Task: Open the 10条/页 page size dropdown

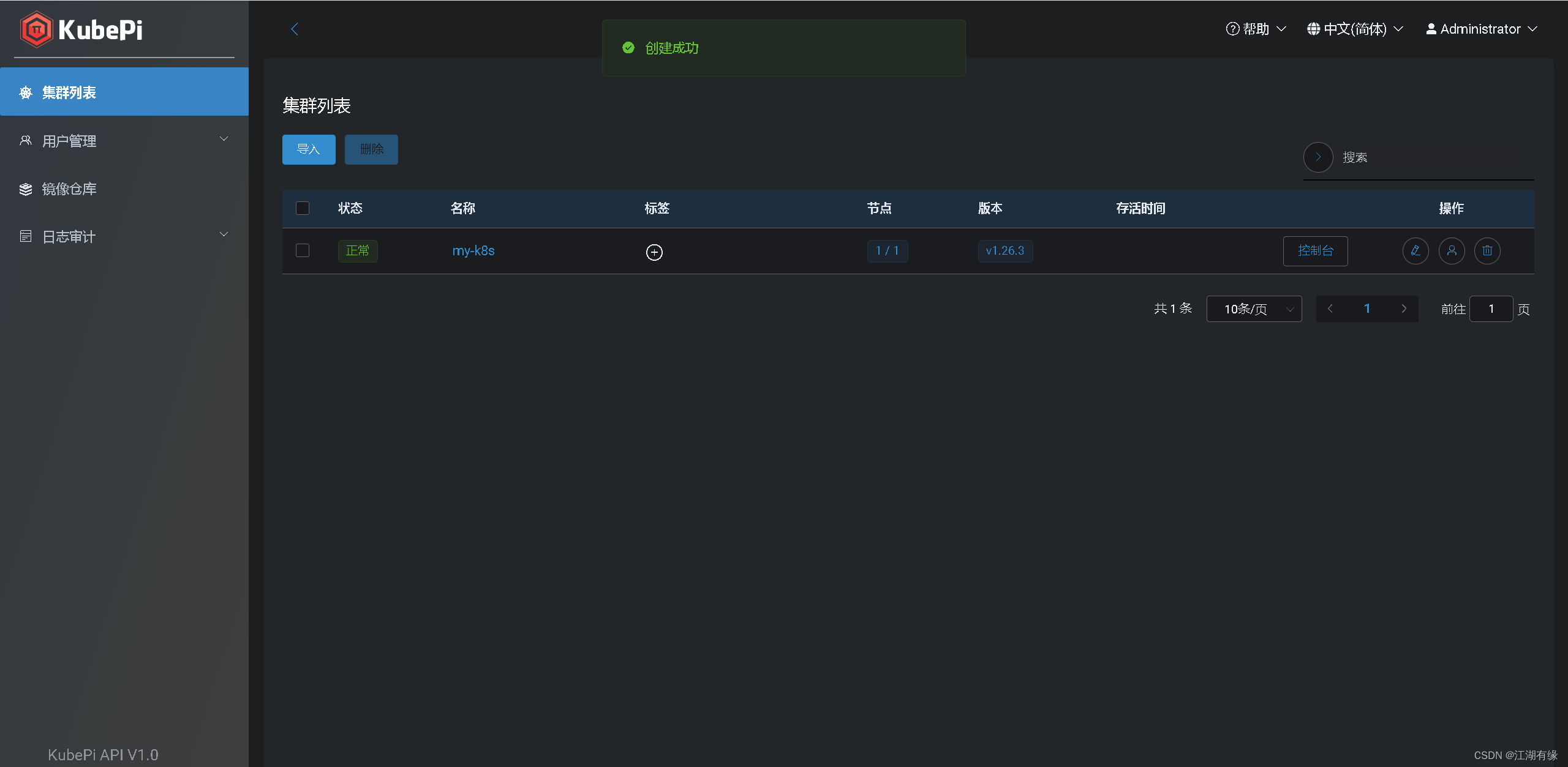Action: (1254, 309)
